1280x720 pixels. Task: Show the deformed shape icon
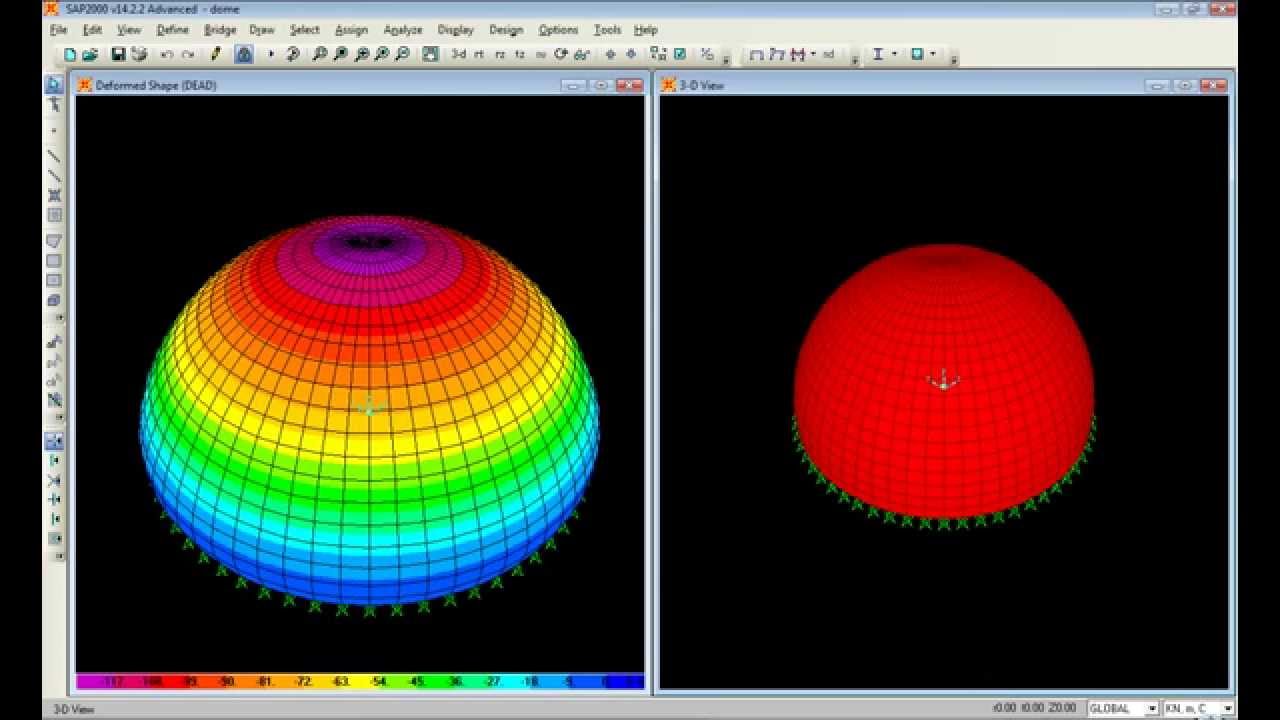pos(777,55)
